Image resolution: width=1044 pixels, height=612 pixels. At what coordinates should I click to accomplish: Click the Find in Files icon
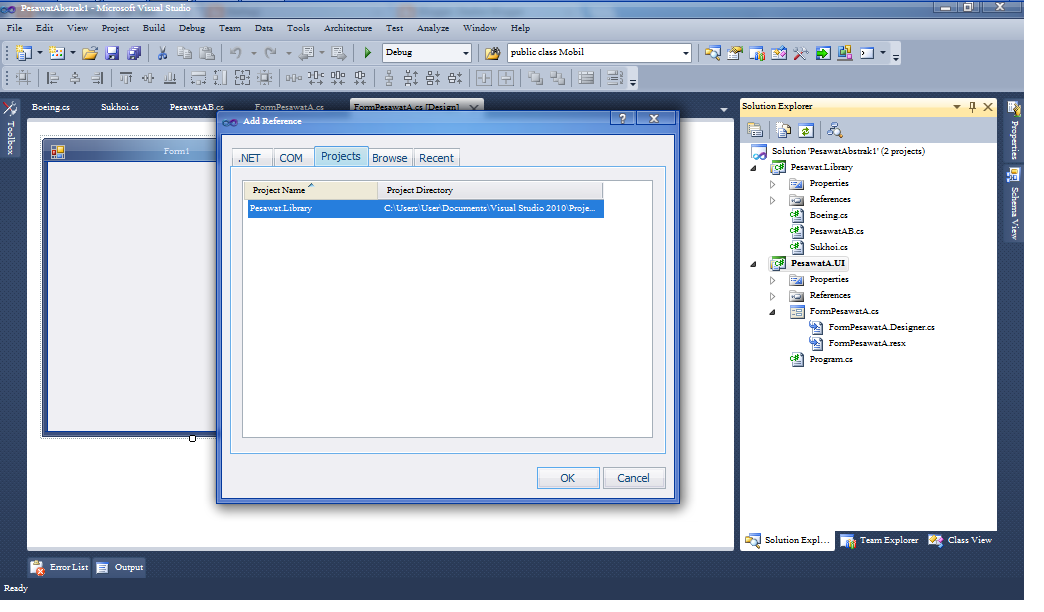492,53
